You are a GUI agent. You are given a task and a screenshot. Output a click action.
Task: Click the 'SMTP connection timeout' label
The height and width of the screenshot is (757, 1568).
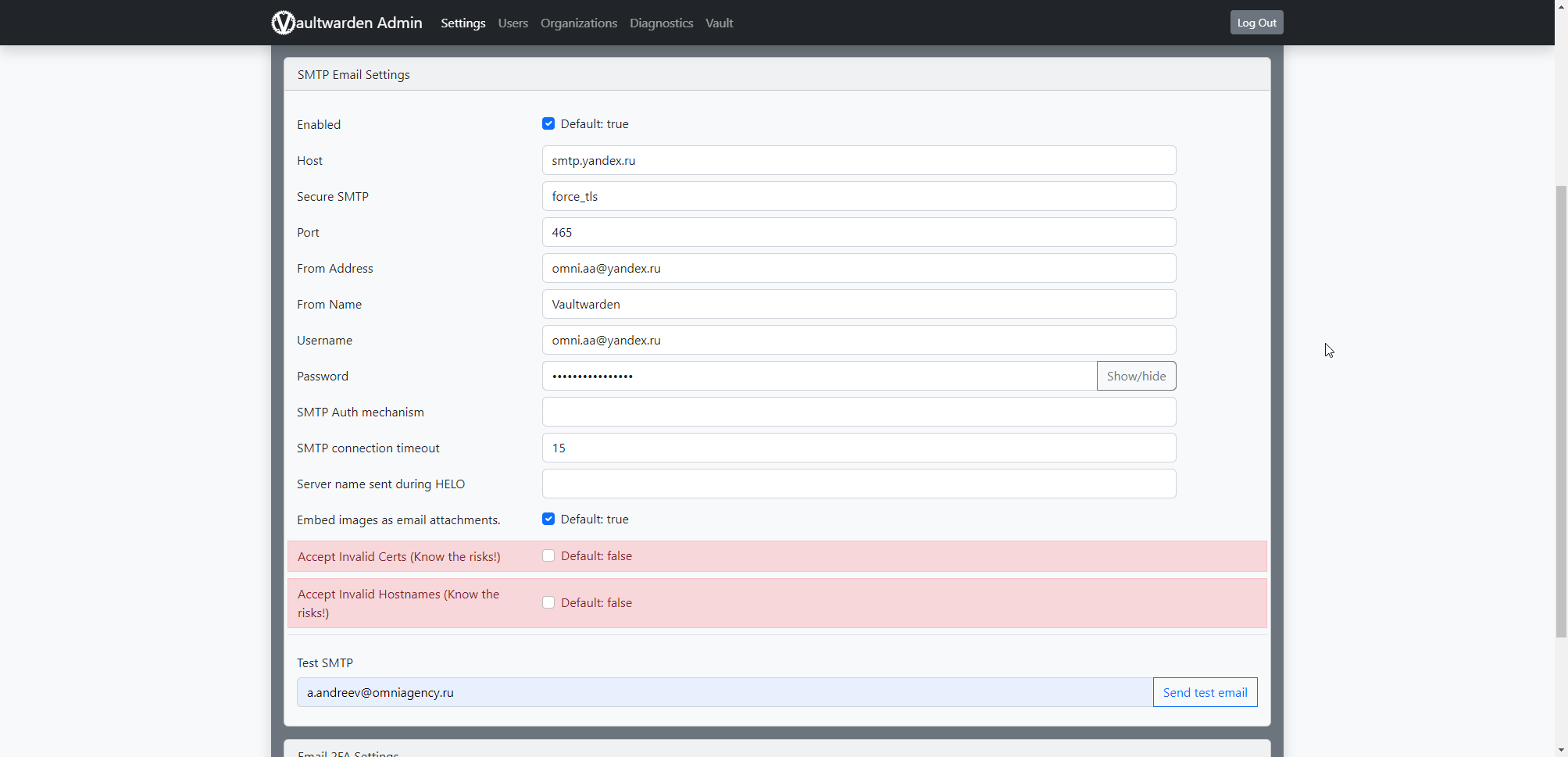click(368, 448)
